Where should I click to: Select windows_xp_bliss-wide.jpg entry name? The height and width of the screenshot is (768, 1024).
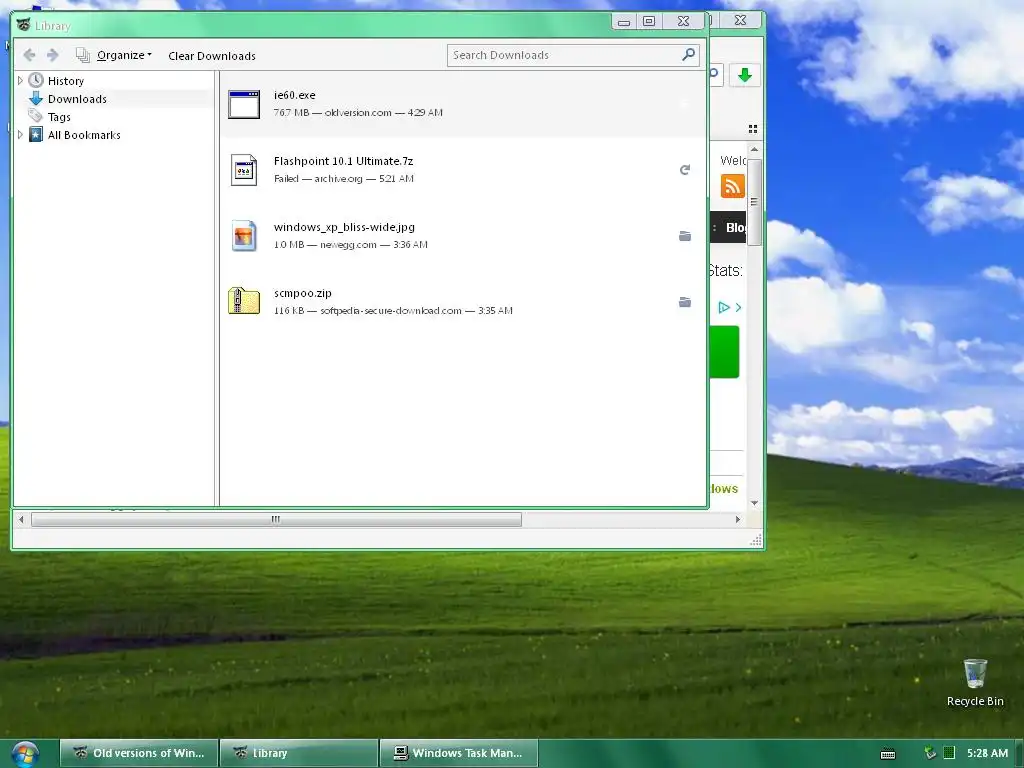click(344, 227)
